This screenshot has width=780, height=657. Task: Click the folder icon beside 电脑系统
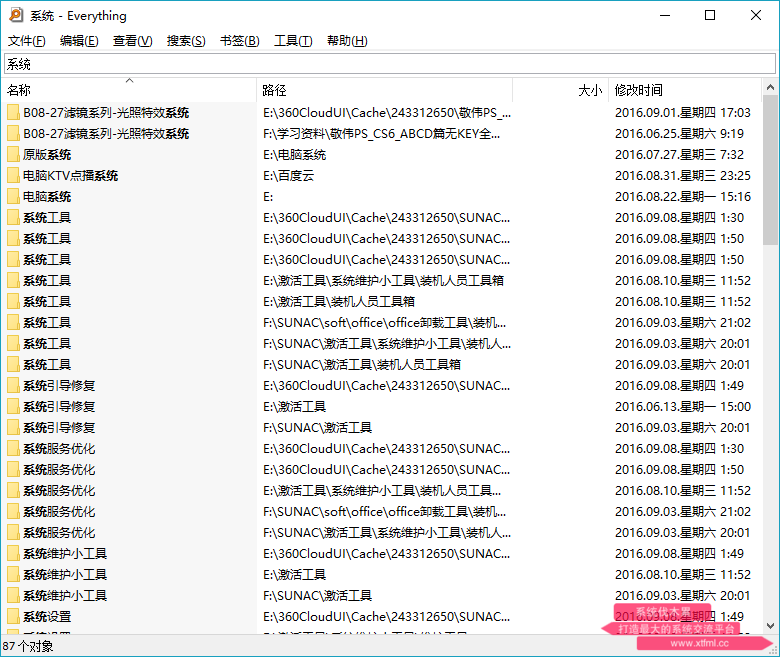point(13,196)
